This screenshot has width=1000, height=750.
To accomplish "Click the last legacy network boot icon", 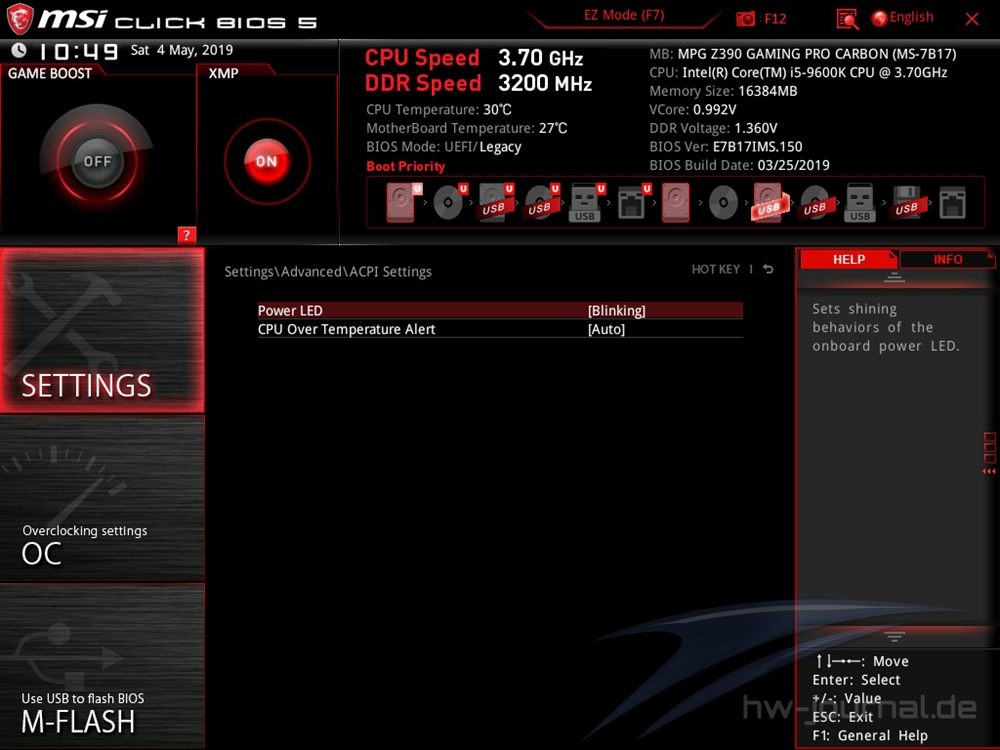I will click(x=953, y=203).
